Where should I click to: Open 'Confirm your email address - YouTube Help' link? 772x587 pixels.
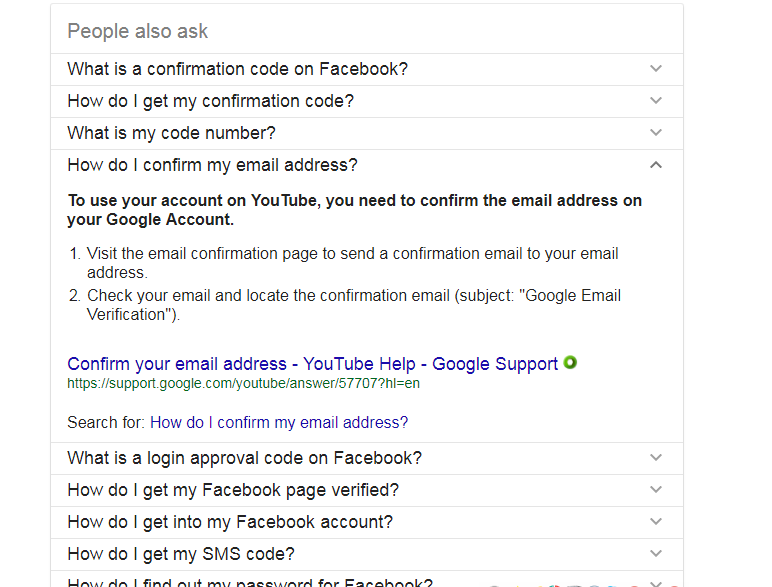pos(313,364)
